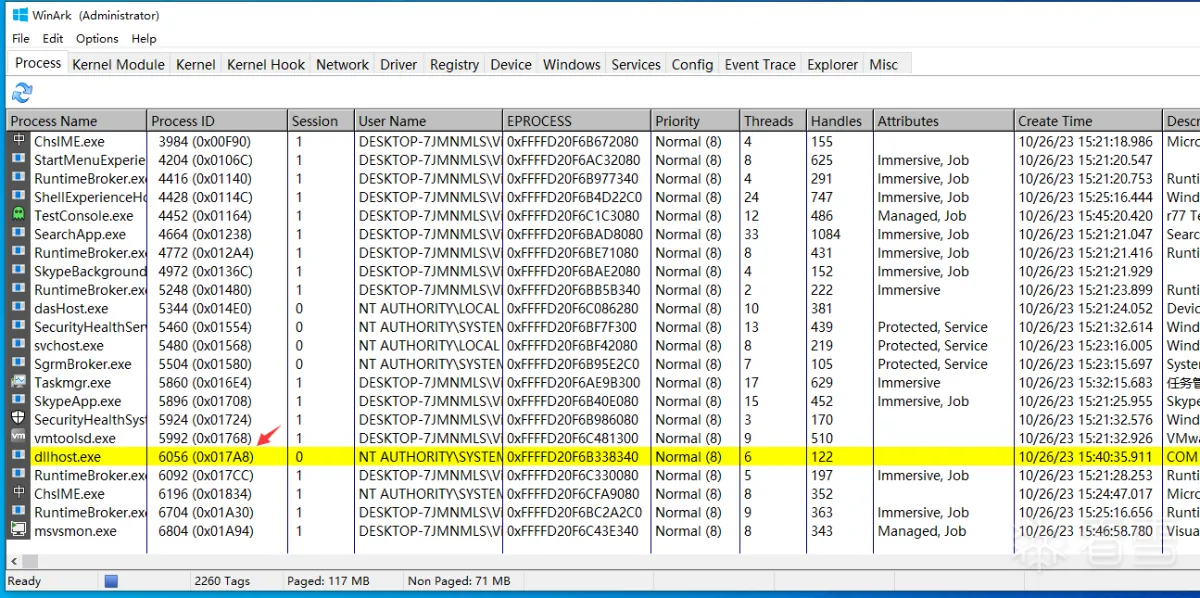
Task: Click the SkypeApp.exe process icon
Action: 18,401
